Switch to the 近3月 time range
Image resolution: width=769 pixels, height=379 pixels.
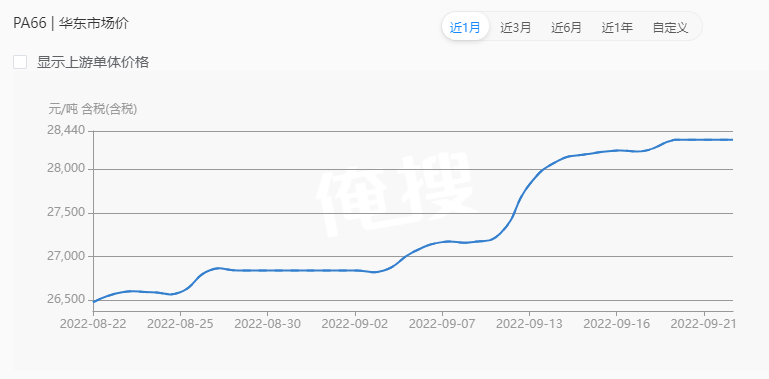tap(515, 27)
